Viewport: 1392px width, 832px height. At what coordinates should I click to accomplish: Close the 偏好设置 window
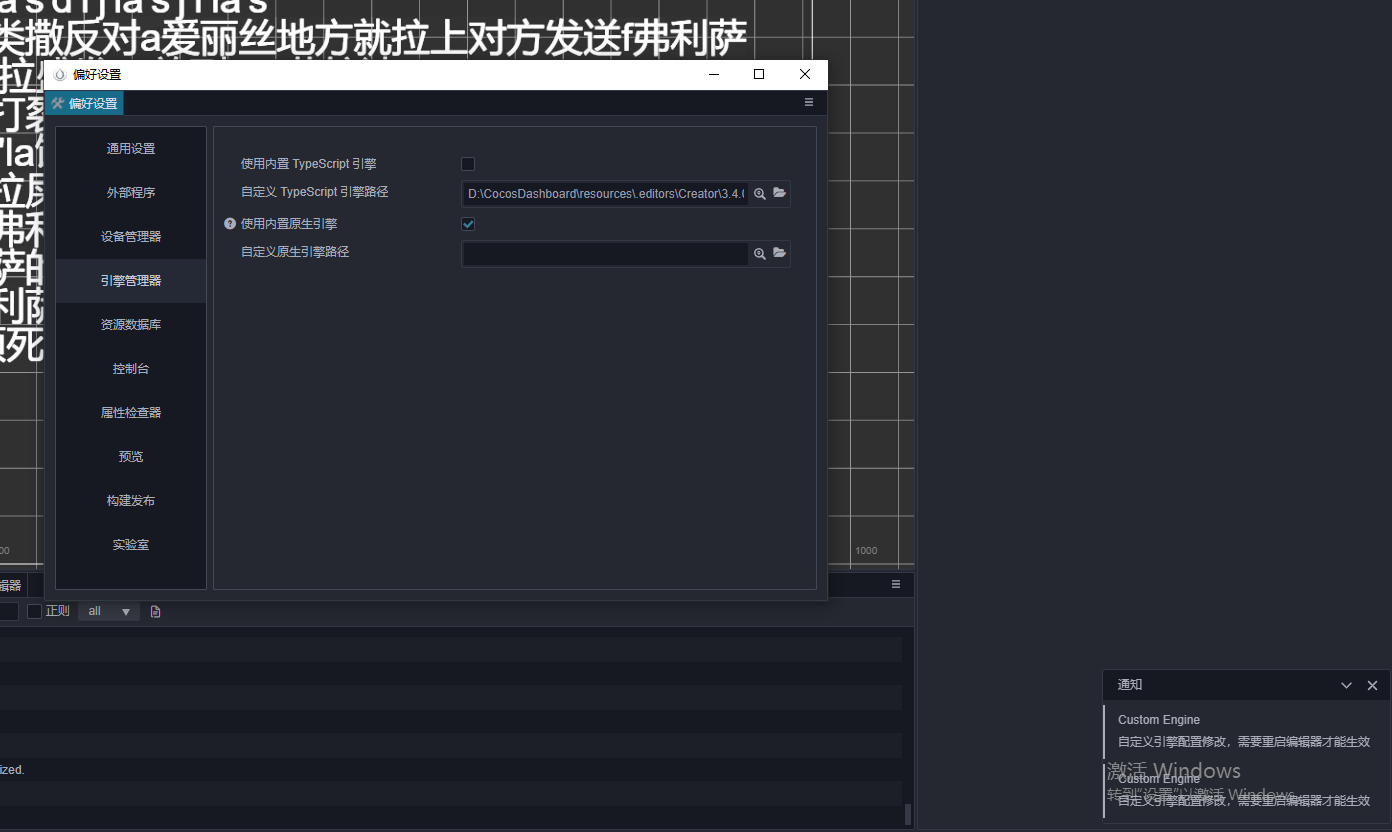[x=805, y=74]
